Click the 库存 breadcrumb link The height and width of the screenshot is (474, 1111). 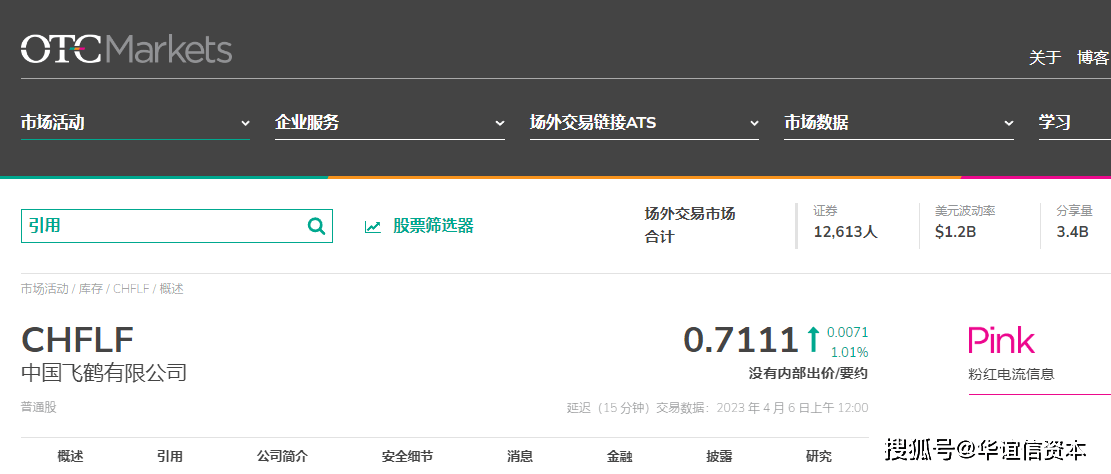coord(91,289)
